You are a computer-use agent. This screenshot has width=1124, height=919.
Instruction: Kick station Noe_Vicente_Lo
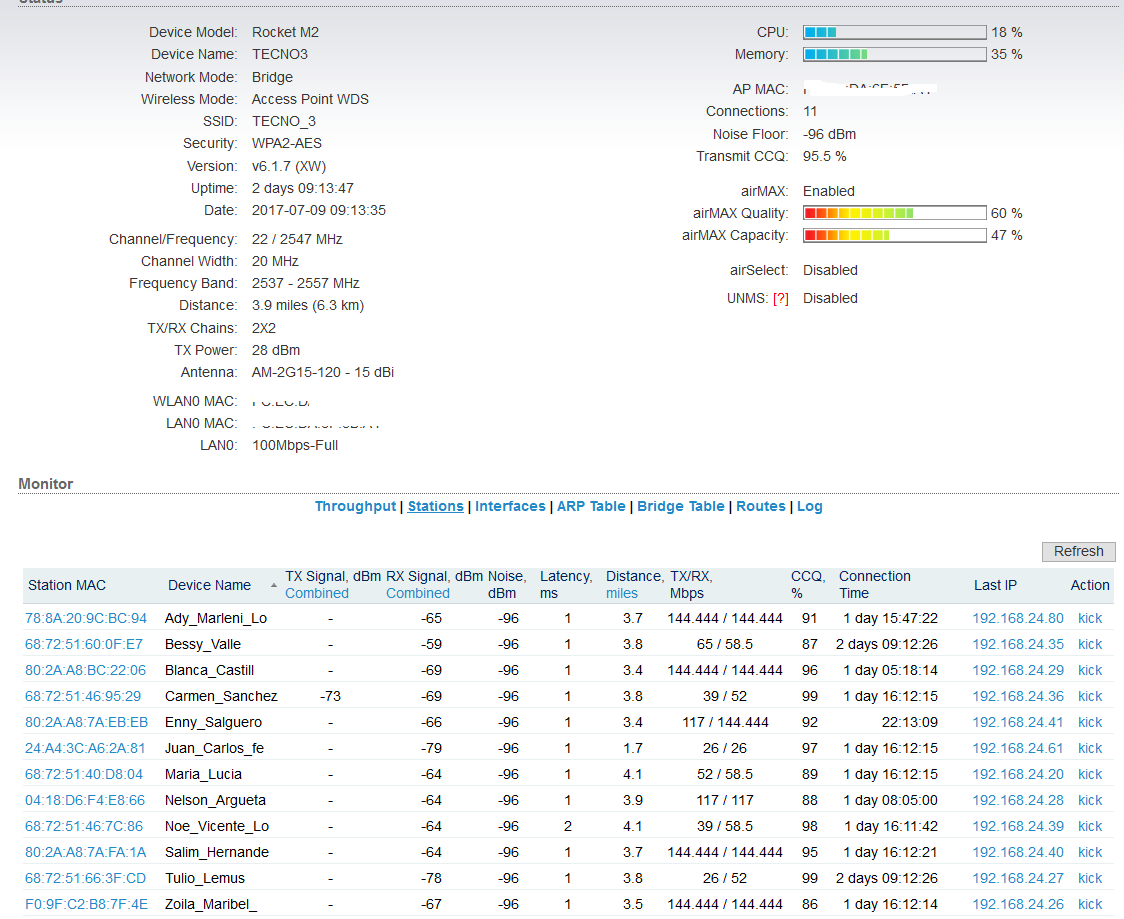pyautogui.click(x=1090, y=826)
